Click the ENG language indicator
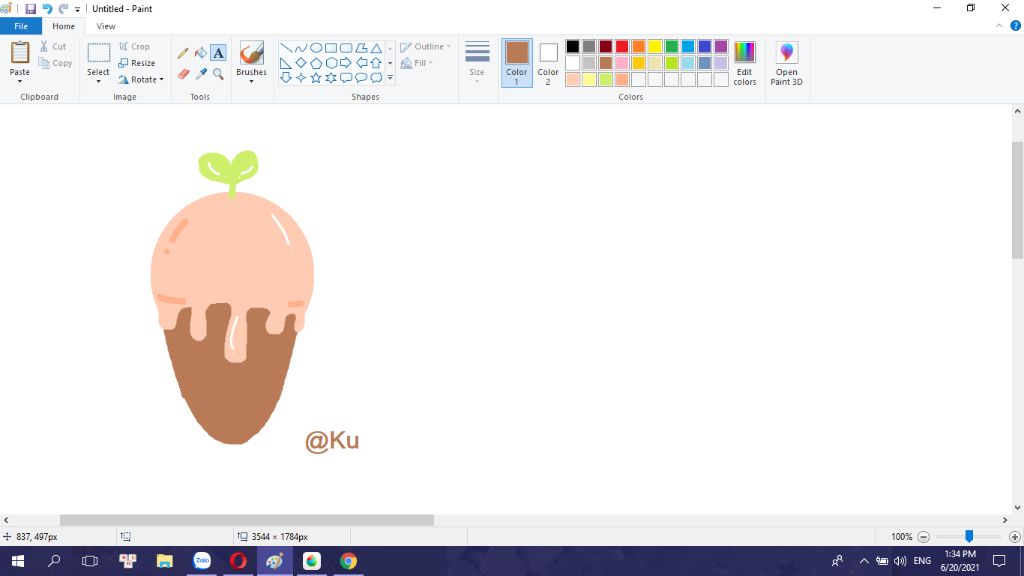Image resolution: width=1024 pixels, height=576 pixels. click(922, 561)
